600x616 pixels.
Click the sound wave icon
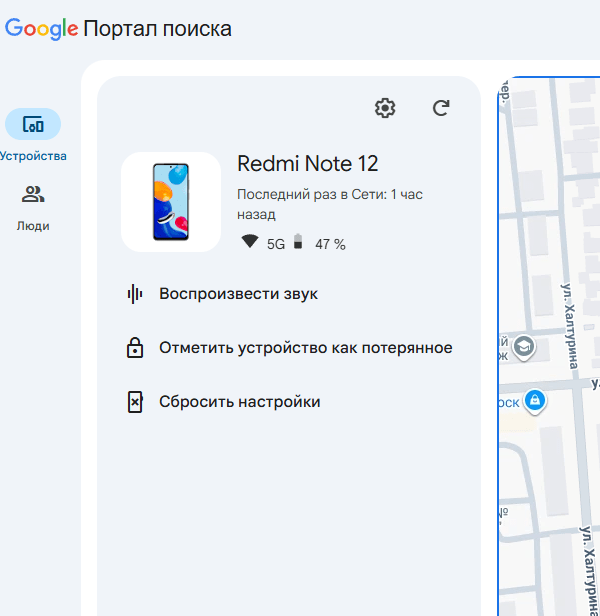(135, 294)
